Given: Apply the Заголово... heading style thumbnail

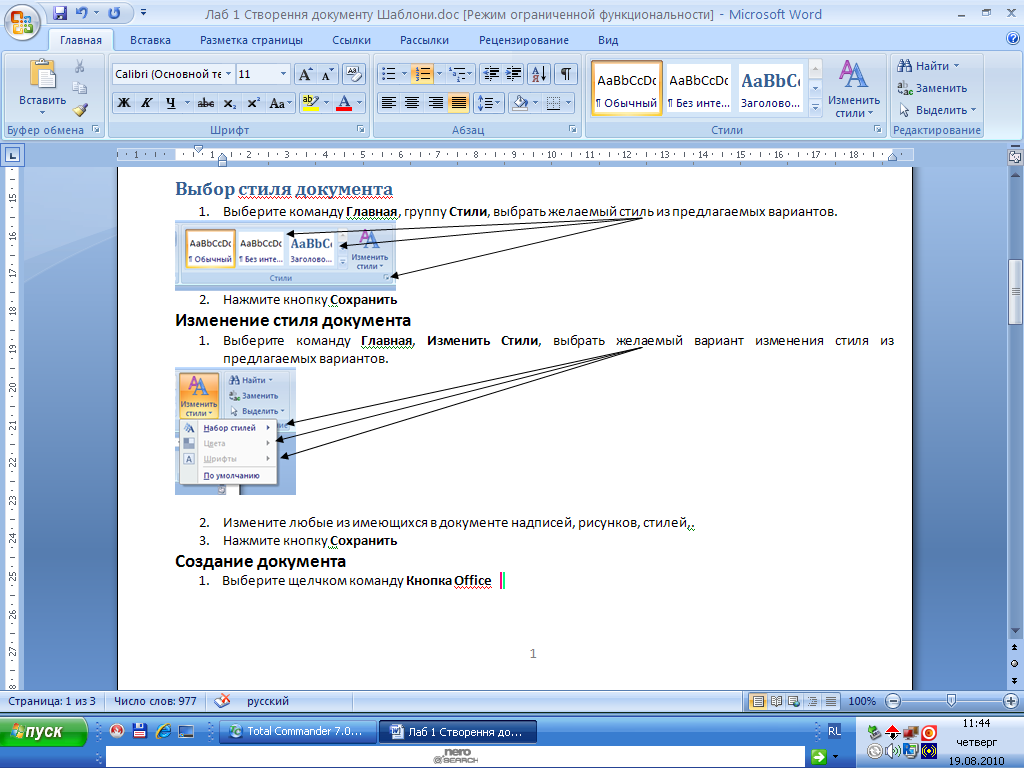Looking at the screenshot, I should (x=771, y=88).
